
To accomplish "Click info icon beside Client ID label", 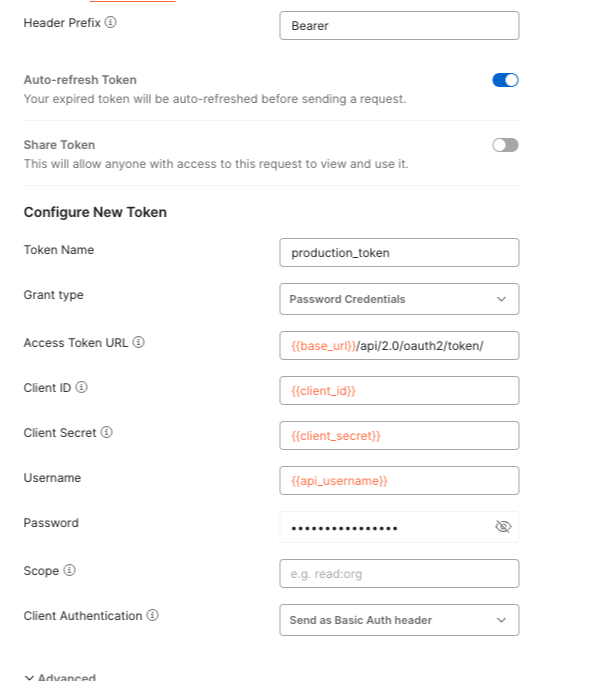I will pos(82,387).
